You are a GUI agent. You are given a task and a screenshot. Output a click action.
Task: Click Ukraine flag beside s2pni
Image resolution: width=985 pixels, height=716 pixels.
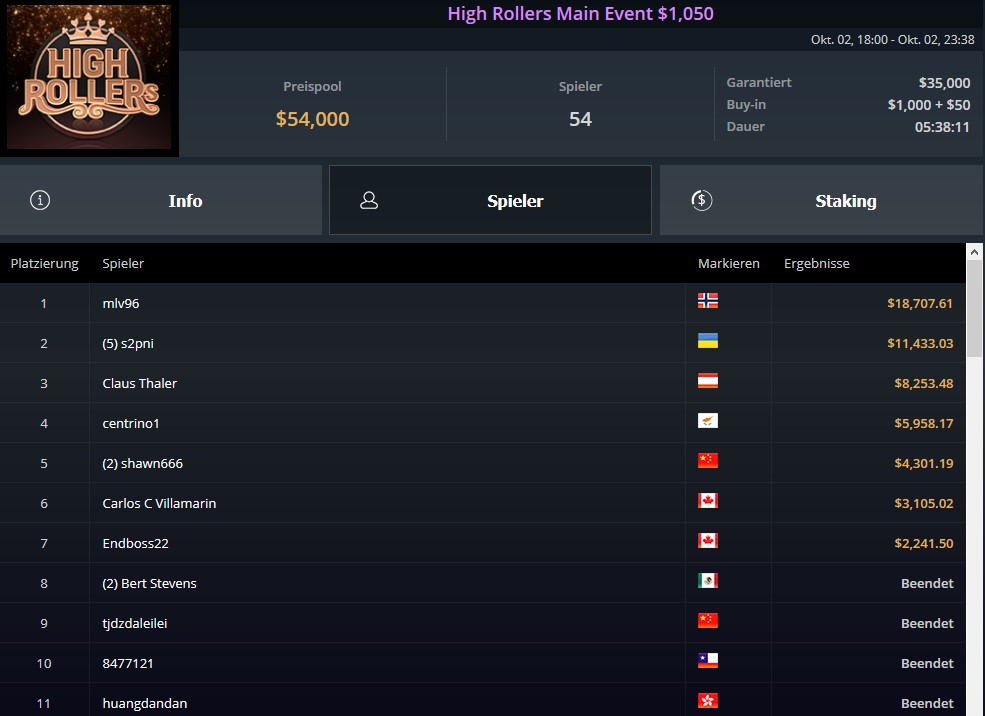coord(708,341)
